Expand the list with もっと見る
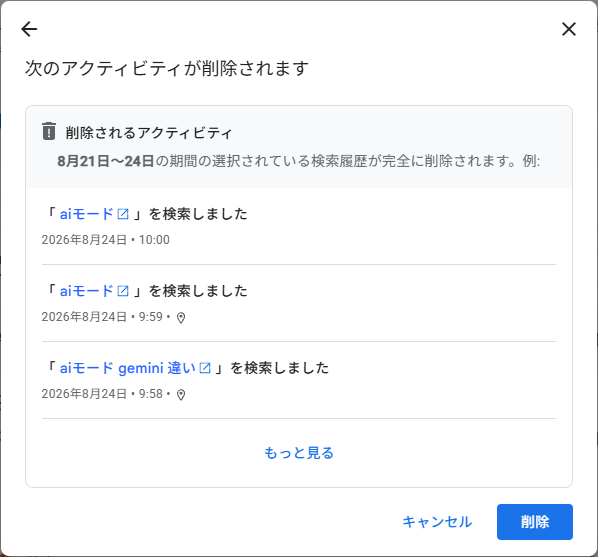The image size is (598, 557). (x=299, y=452)
